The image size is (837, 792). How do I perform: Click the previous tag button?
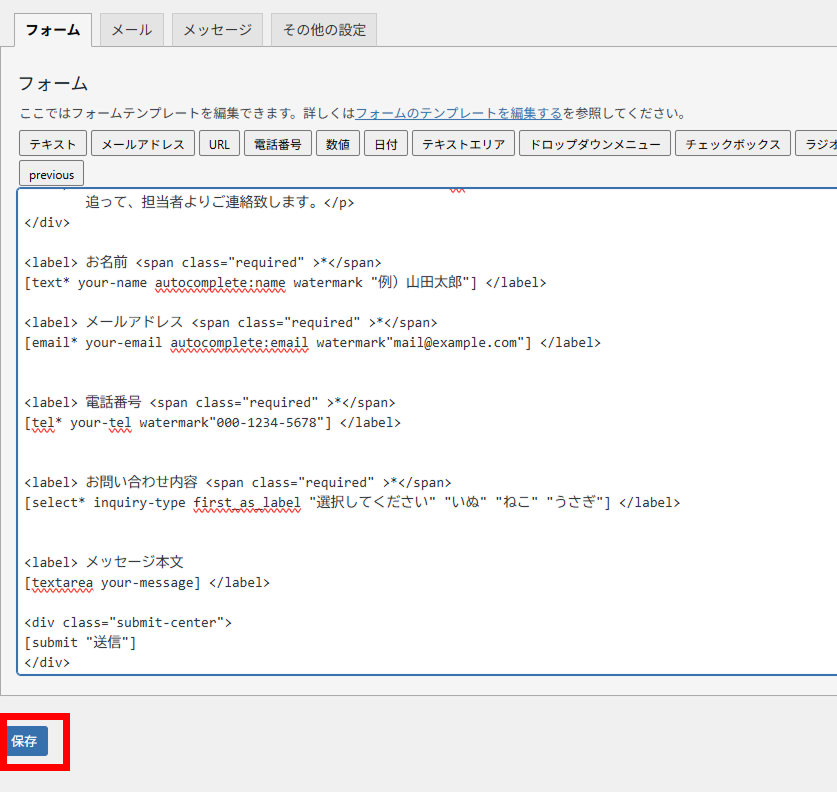[x=51, y=174]
